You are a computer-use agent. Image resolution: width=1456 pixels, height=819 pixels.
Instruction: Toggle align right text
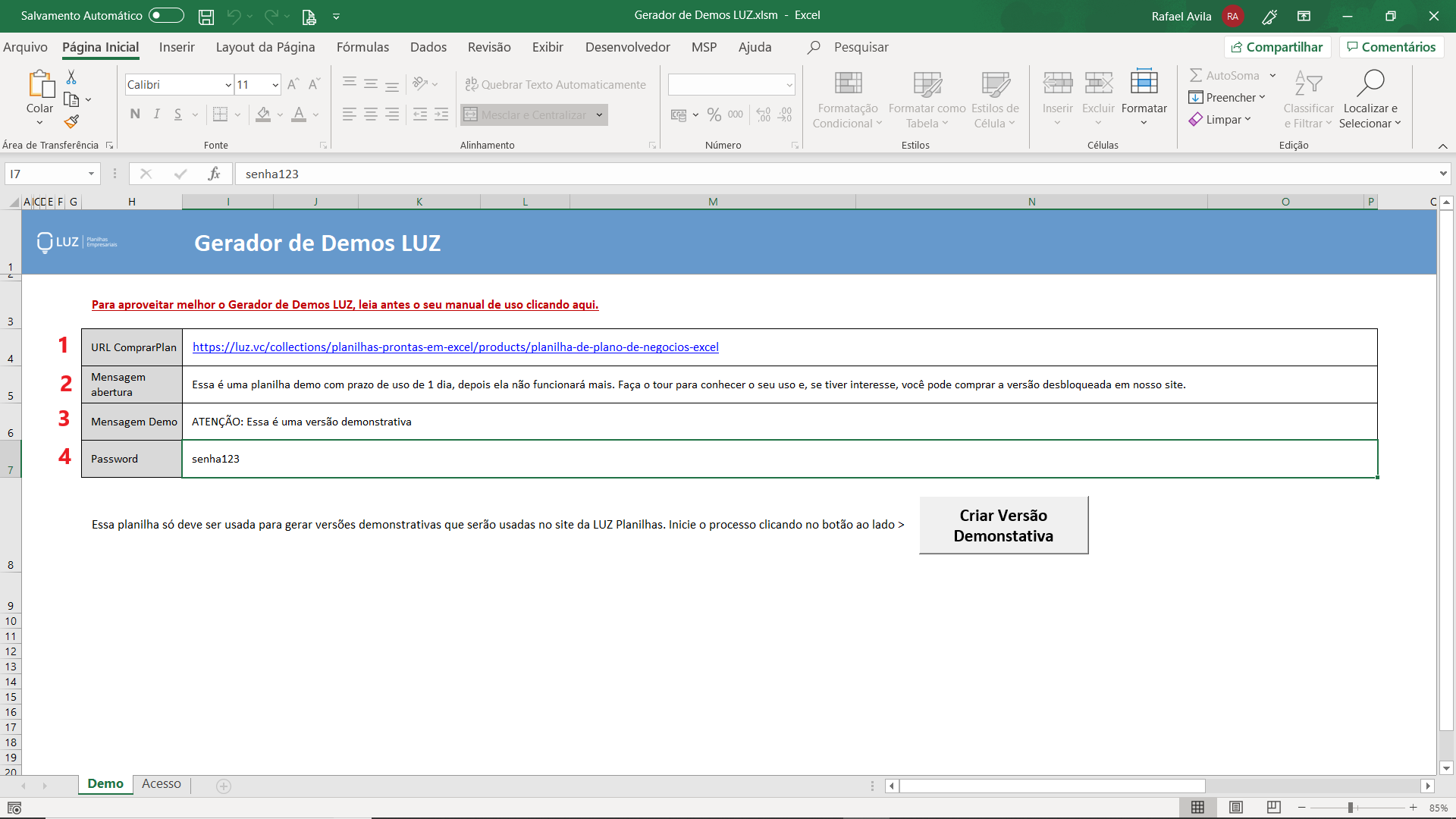(392, 115)
